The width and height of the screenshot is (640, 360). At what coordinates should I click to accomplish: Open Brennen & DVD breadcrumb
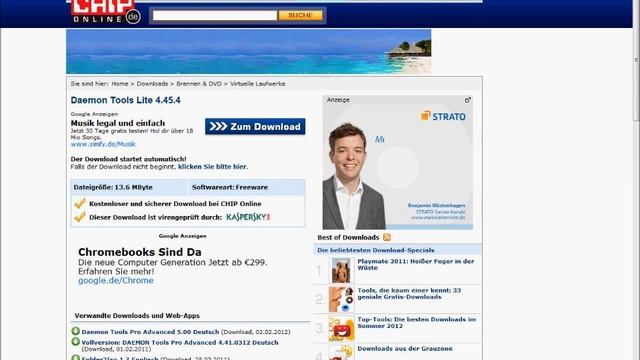(x=199, y=84)
